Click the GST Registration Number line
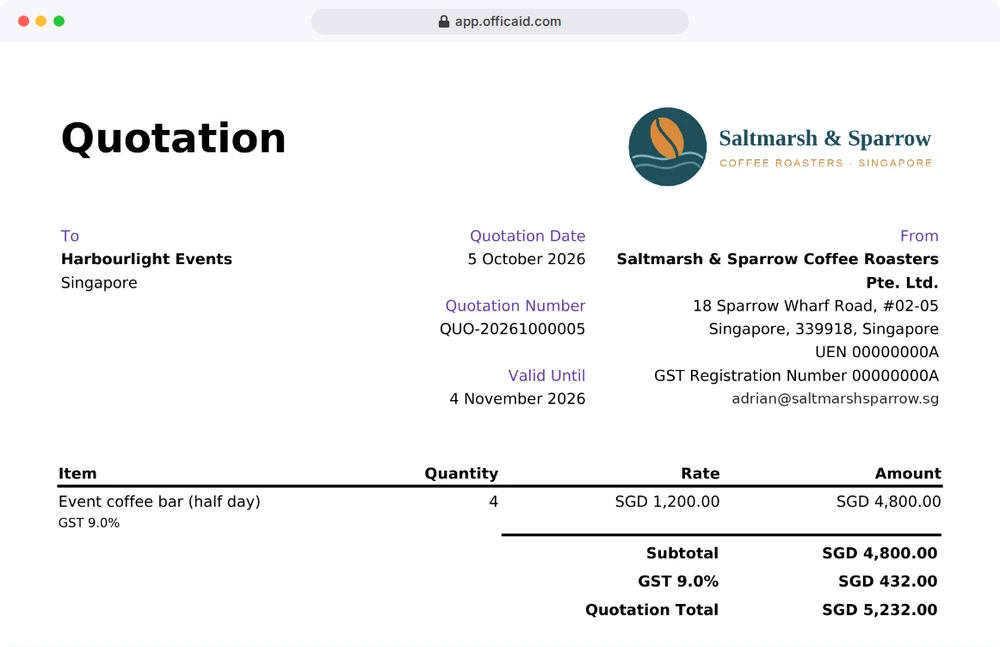Image resolution: width=1000 pixels, height=647 pixels. tap(797, 376)
